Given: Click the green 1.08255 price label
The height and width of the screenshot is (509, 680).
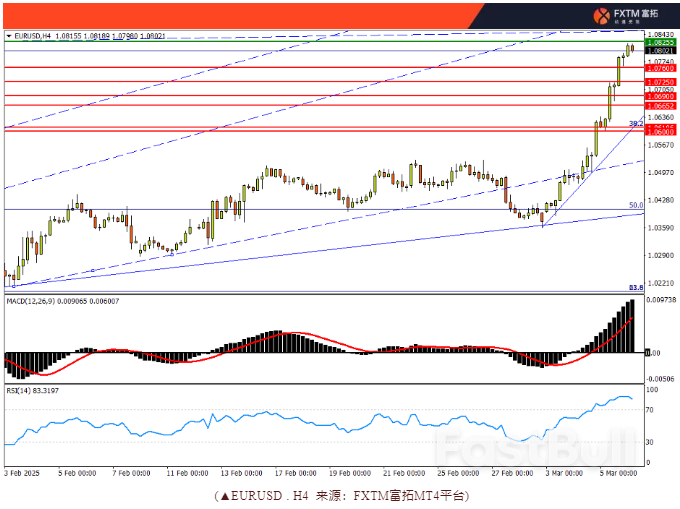Looking at the screenshot, I should click(x=659, y=44).
